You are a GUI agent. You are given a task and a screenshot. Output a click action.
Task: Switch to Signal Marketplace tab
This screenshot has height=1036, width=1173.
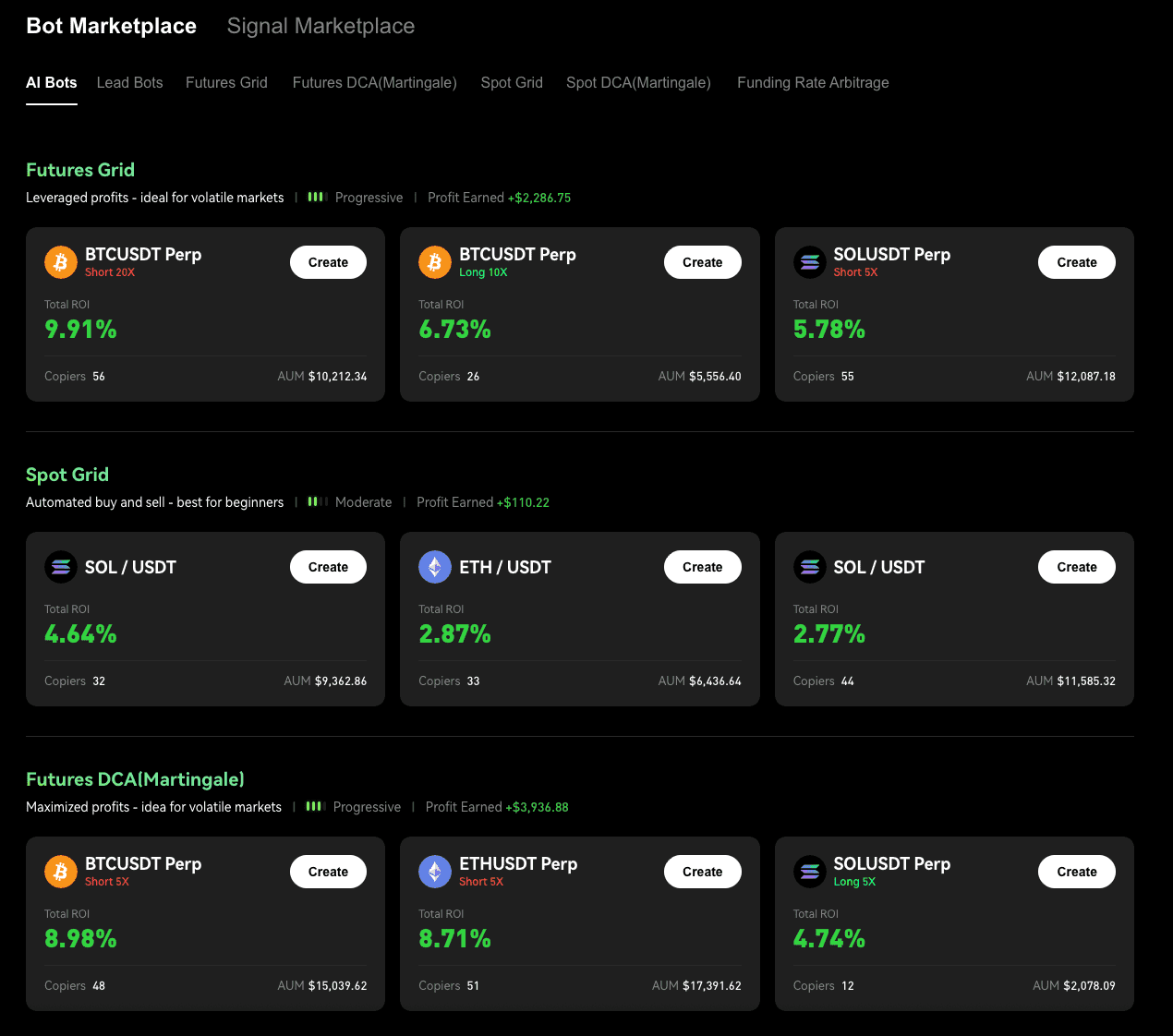[320, 26]
